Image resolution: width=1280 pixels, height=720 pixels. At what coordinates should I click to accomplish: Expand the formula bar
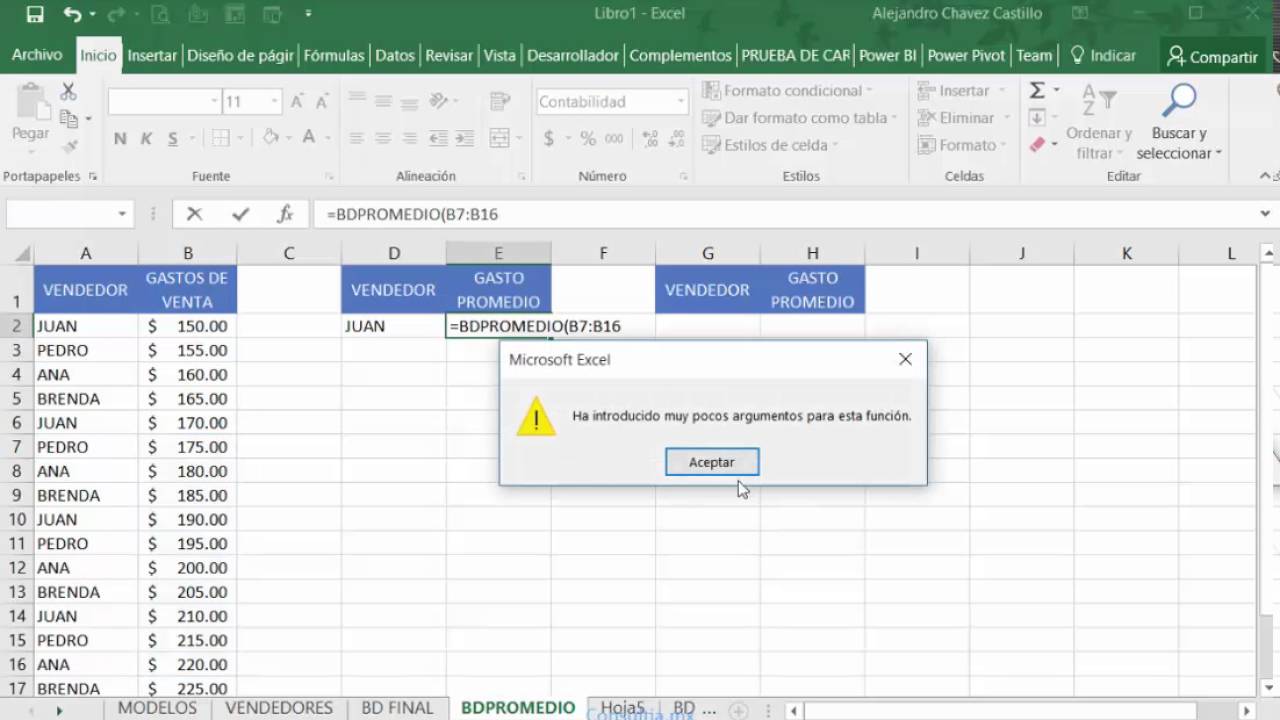[1266, 214]
